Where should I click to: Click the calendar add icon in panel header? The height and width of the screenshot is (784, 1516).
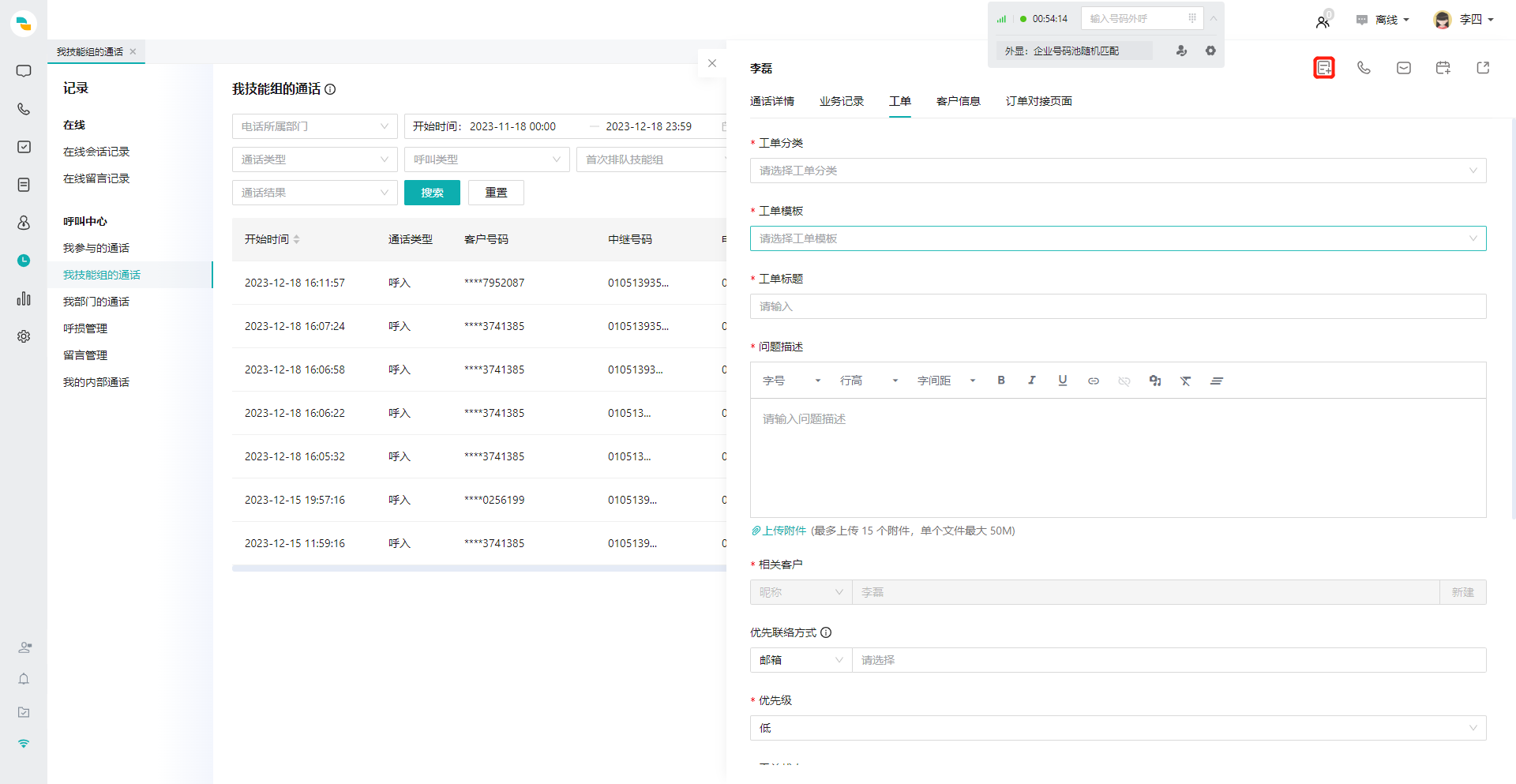pos(1443,68)
